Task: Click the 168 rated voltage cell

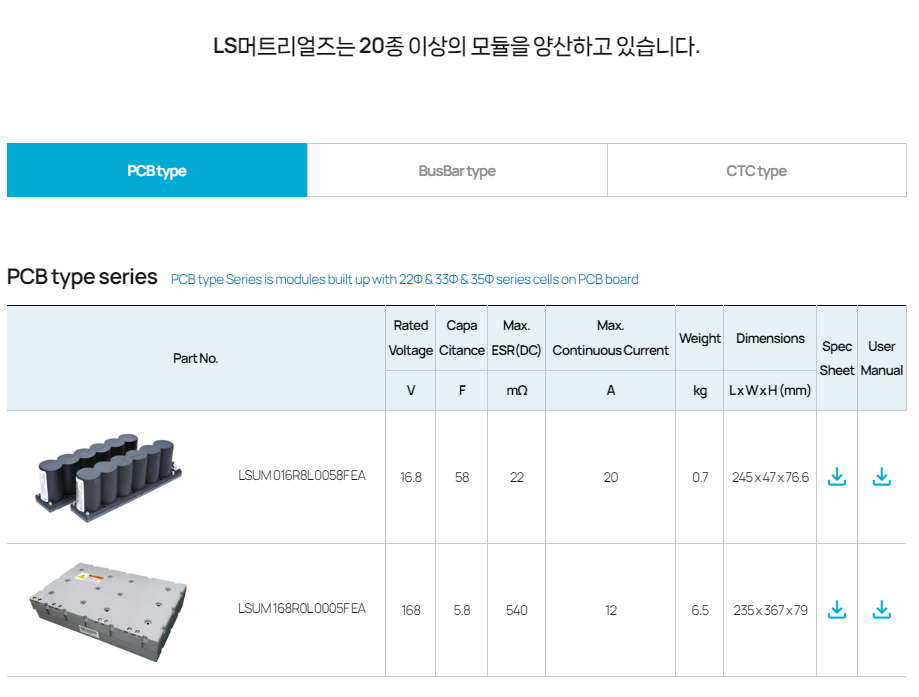Action: click(411, 610)
